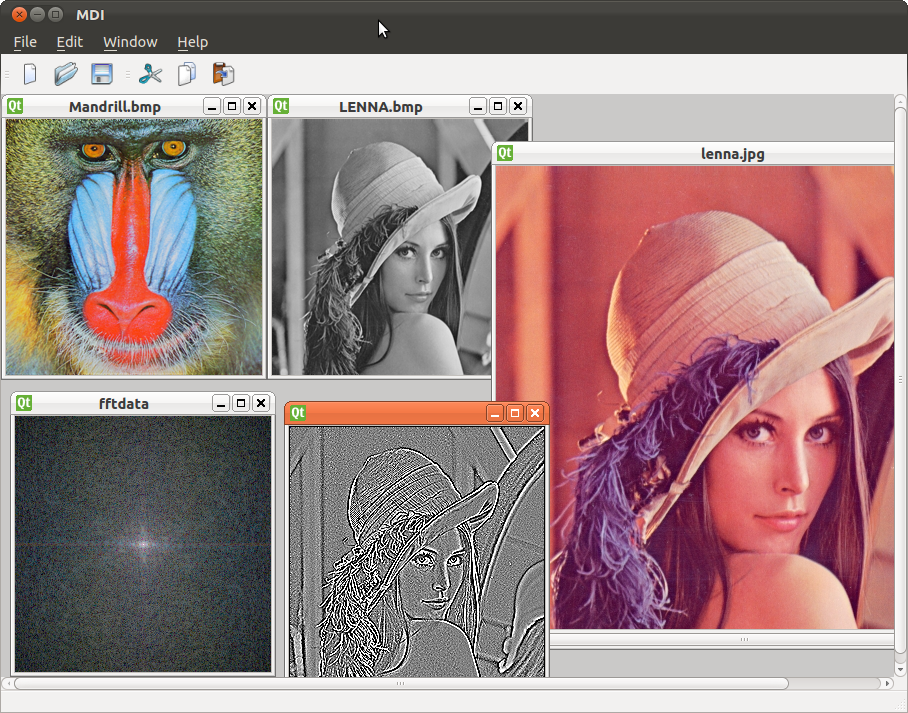Click the Qt icon in the orange untitled window
Screen dimensions: 908x713
pyautogui.click(x=298, y=412)
